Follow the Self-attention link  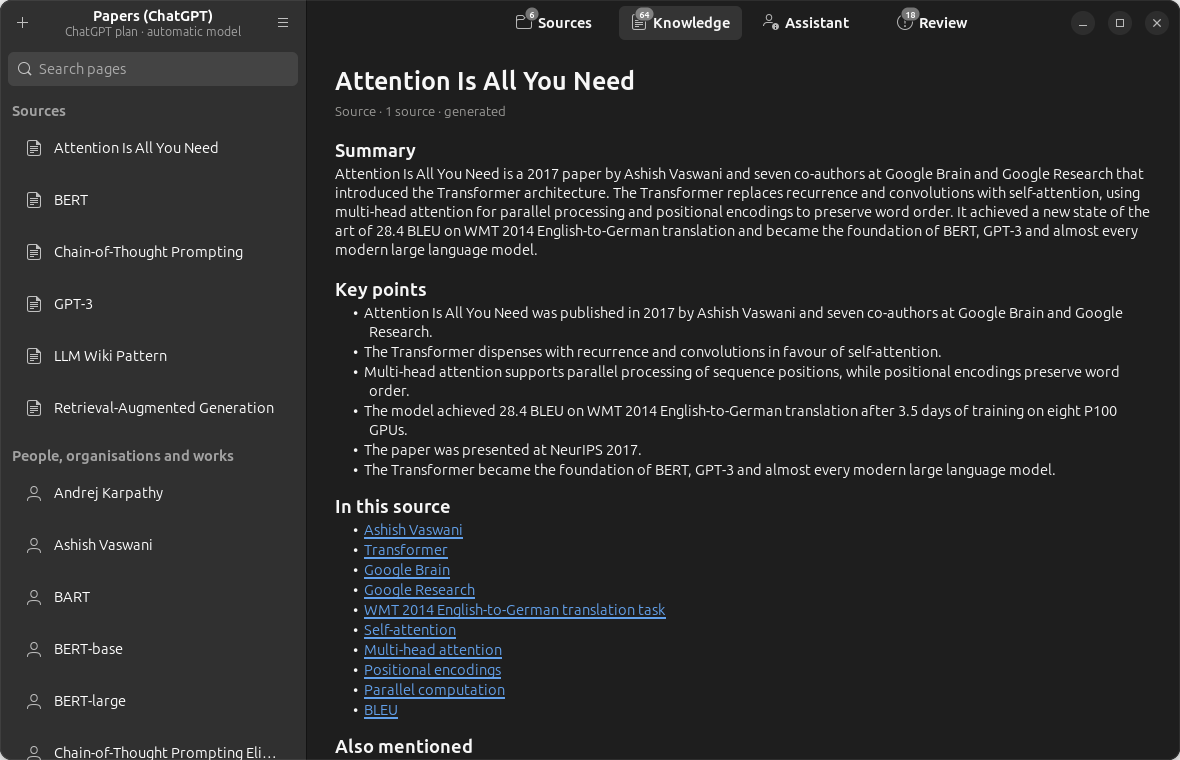410,630
